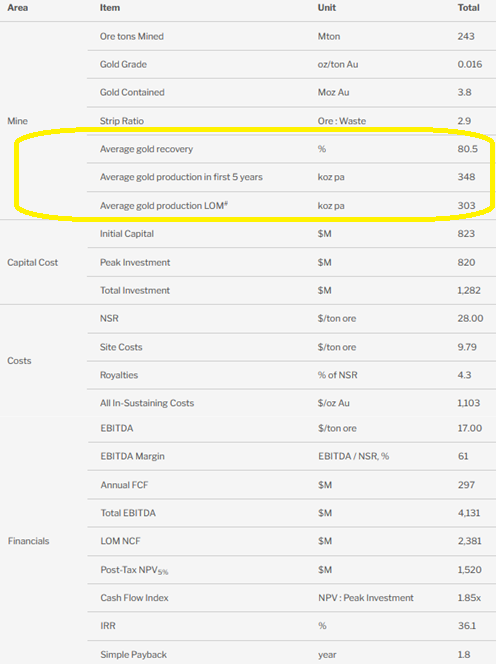498x665 pixels.
Task: Click the Financials area label
Action: click(28, 541)
